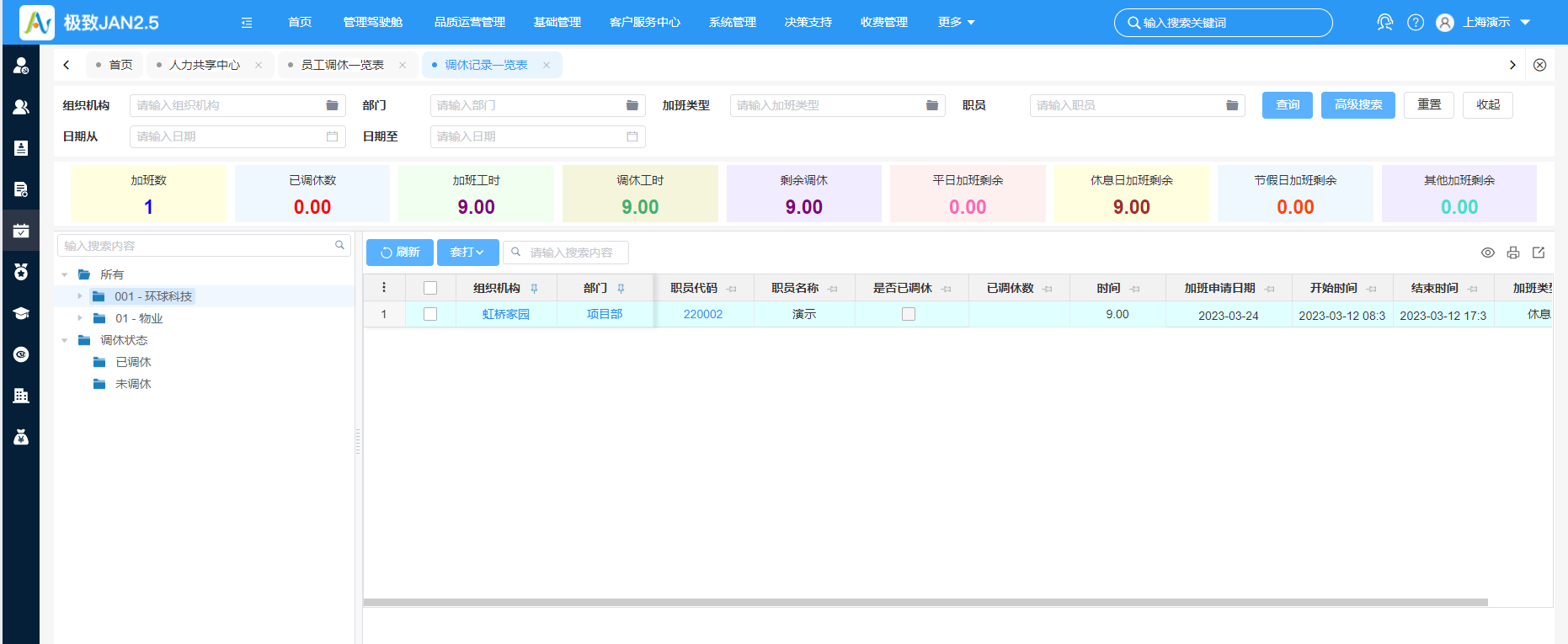This screenshot has height=644, width=1568.
Task: Open the 品质运营管理 menu
Action: click(x=469, y=23)
